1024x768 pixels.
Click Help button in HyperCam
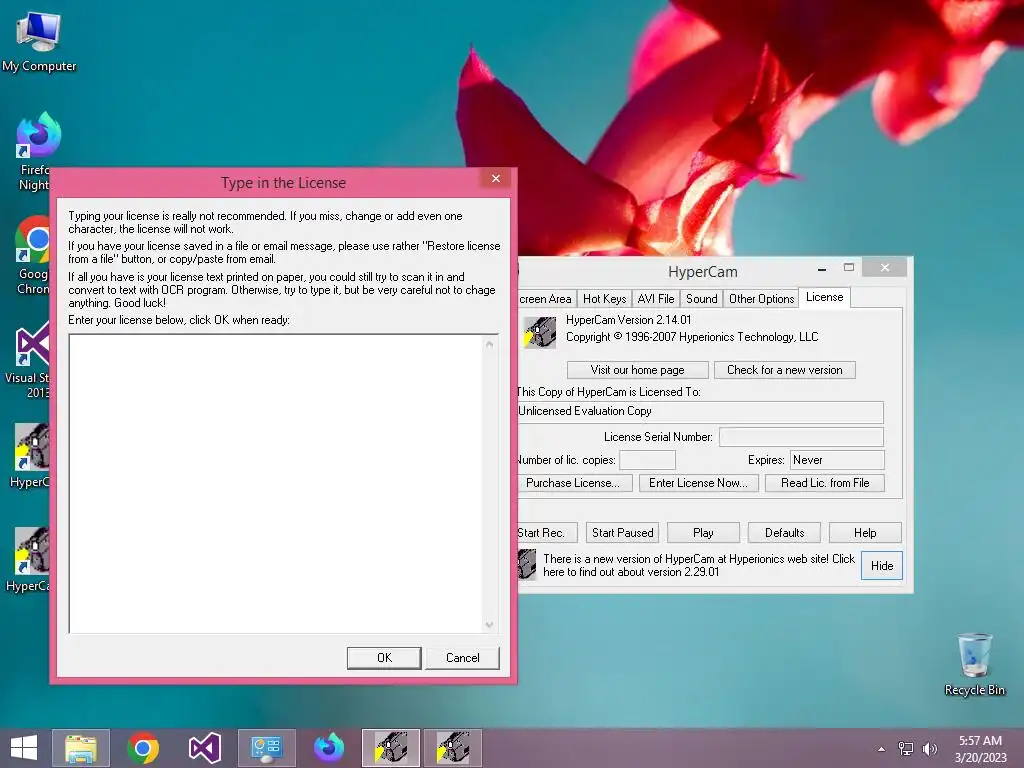coord(865,532)
